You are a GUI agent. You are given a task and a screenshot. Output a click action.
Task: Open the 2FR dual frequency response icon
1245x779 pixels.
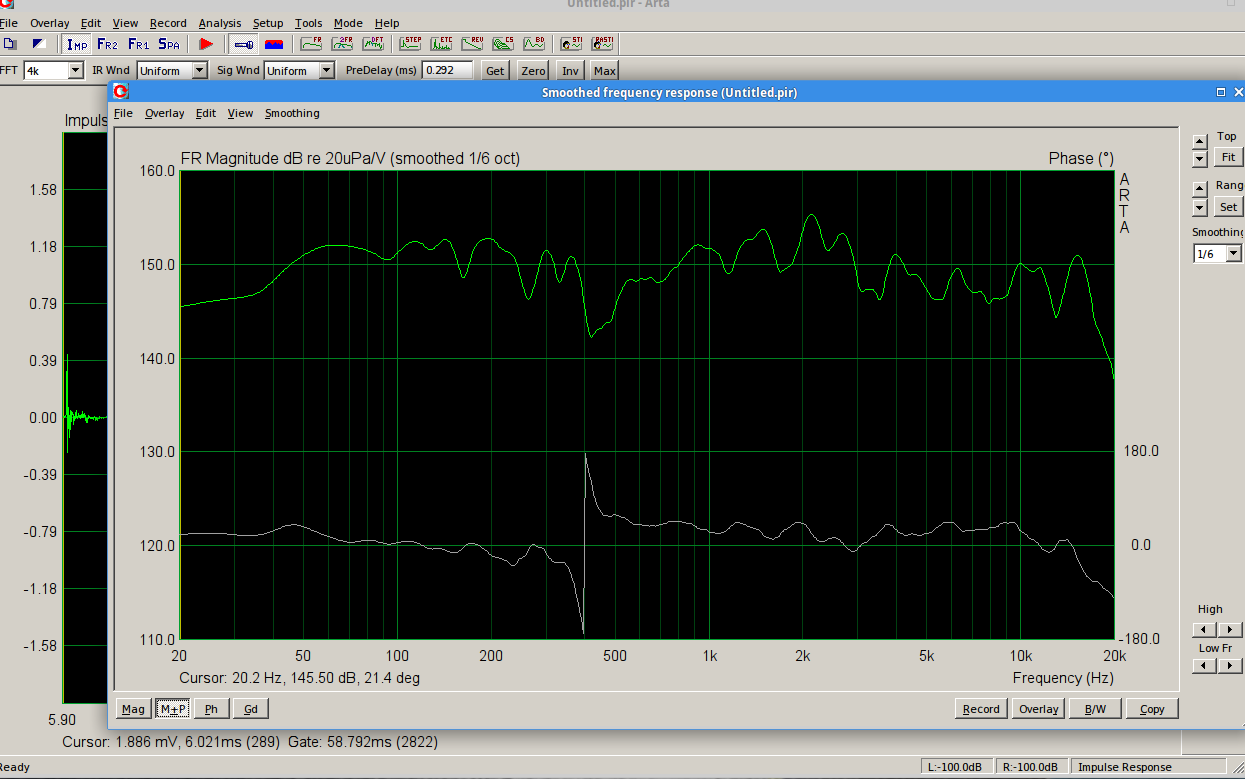point(343,44)
